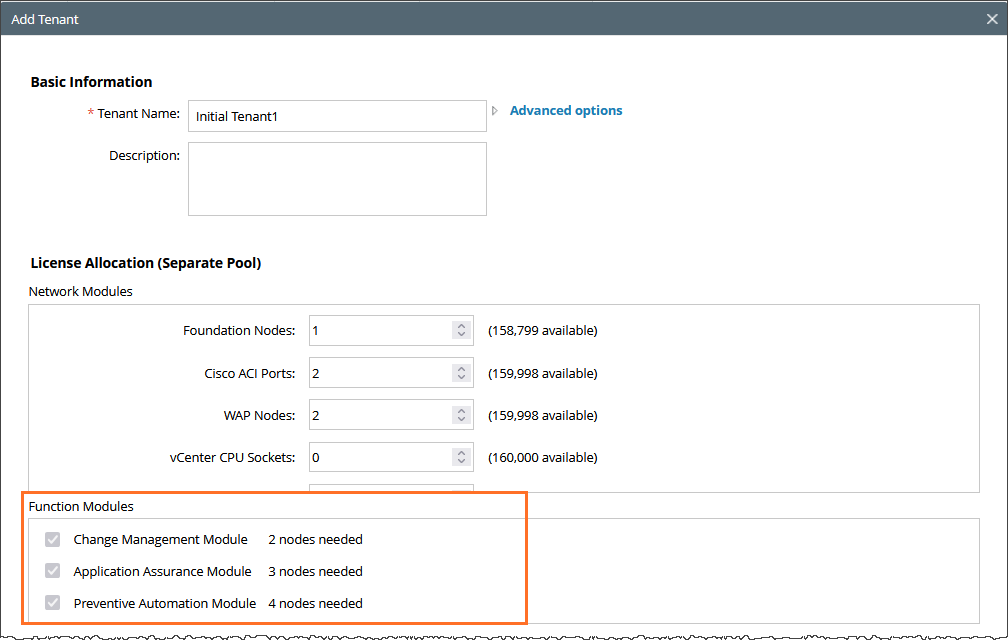Toggle the Application Assurance Module checkbox
Screen dimensions: 1008x642
[x=53, y=572]
